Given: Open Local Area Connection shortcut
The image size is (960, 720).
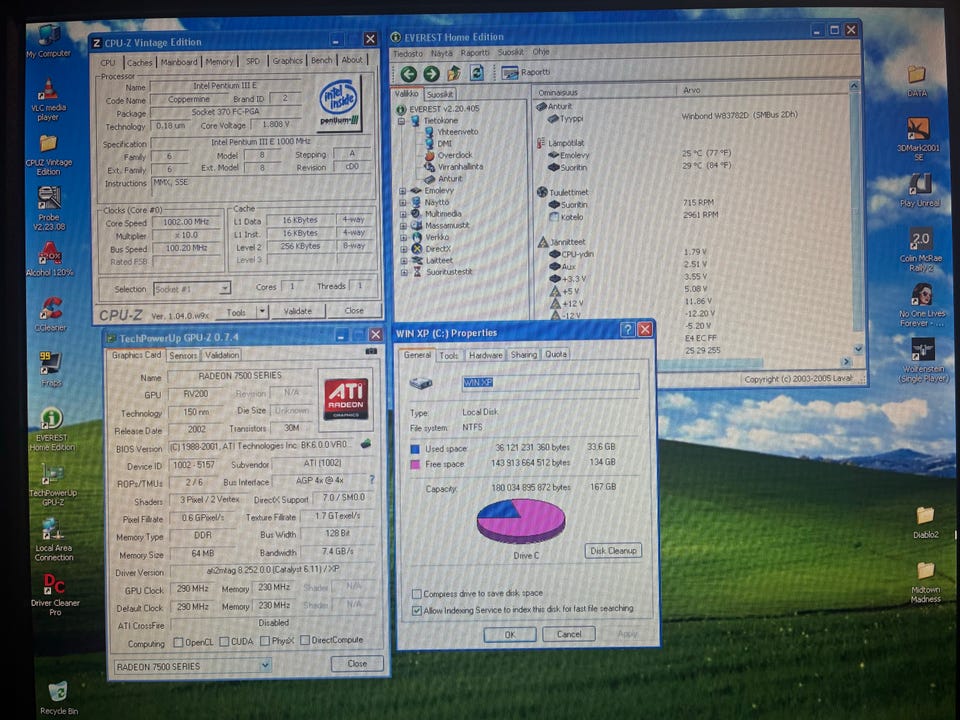Looking at the screenshot, I should [53, 539].
